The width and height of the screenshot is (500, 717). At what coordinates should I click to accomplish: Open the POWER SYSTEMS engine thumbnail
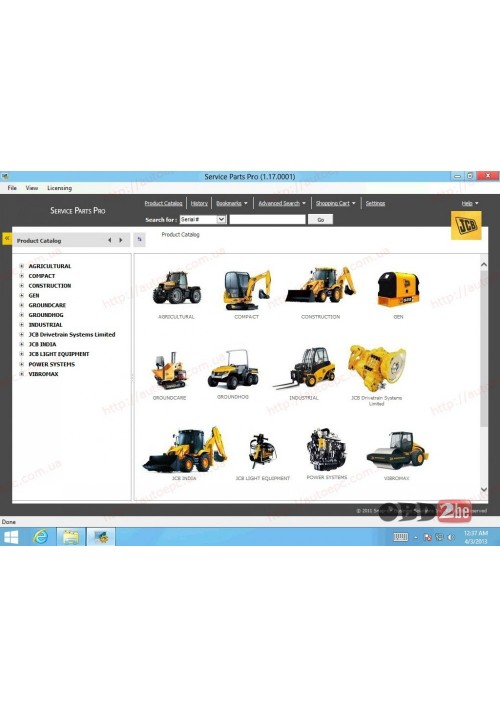coord(327,449)
